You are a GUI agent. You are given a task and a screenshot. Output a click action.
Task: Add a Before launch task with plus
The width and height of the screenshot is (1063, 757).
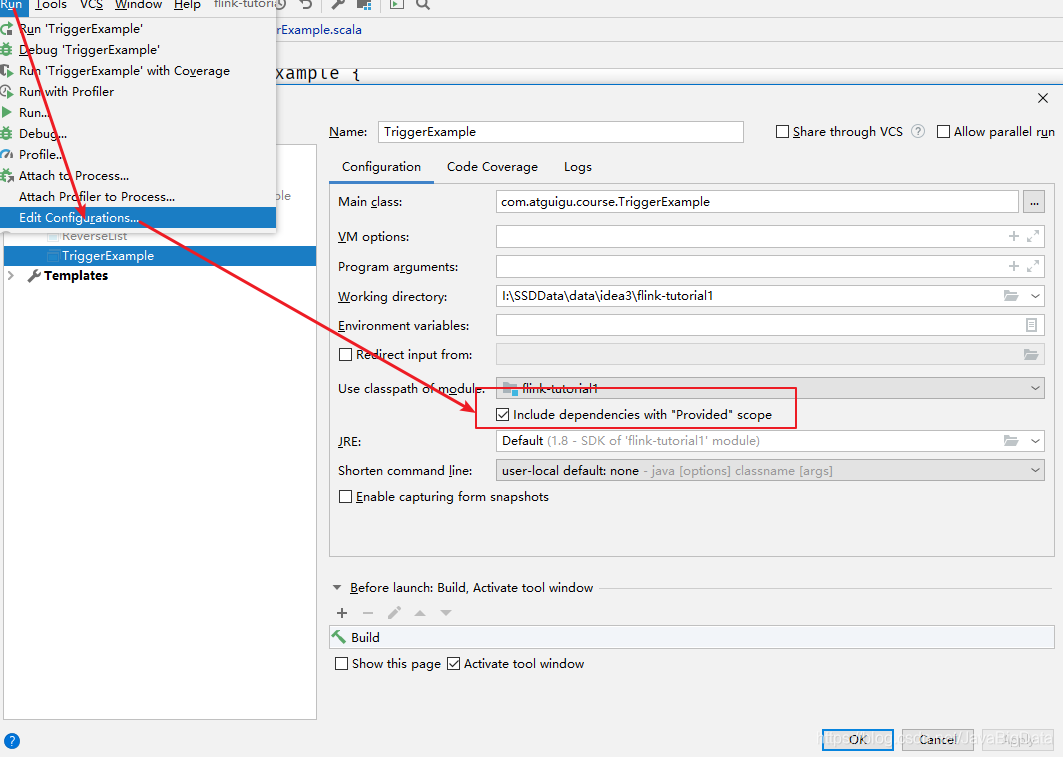click(342, 613)
